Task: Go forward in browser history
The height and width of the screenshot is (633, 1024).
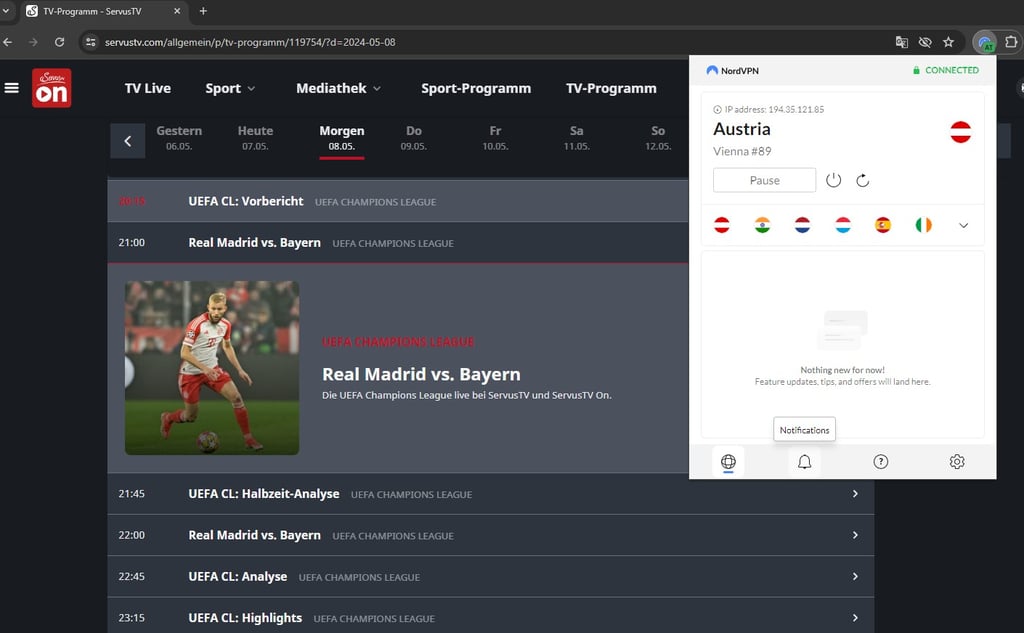Action: point(33,42)
